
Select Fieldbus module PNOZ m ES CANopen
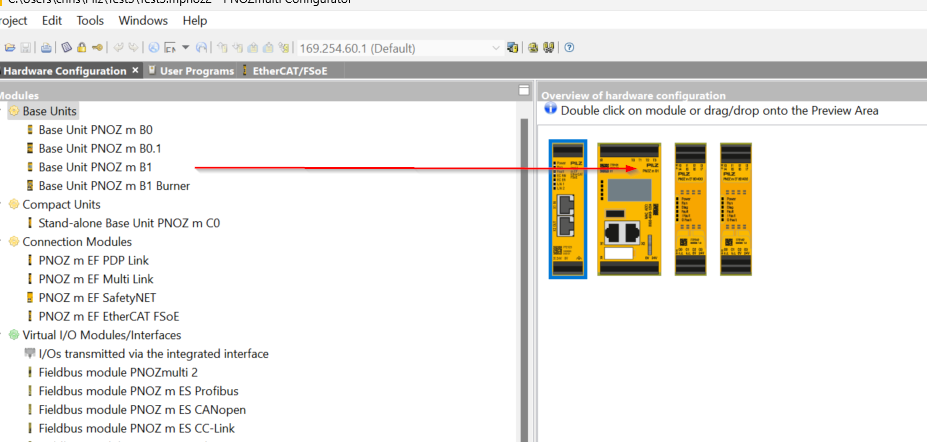pos(142,410)
